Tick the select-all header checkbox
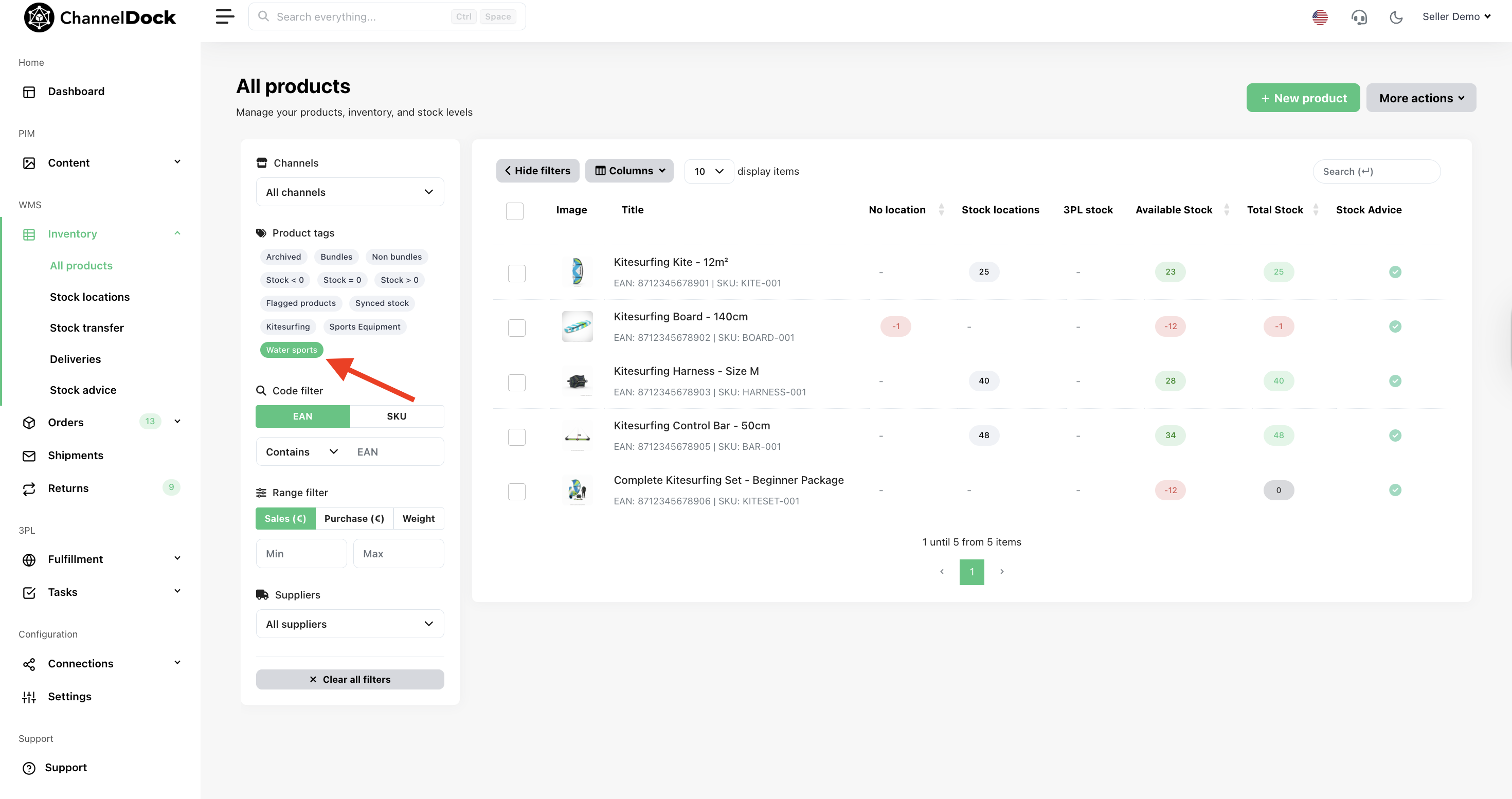The image size is (1512, 799). click(514, 211)
